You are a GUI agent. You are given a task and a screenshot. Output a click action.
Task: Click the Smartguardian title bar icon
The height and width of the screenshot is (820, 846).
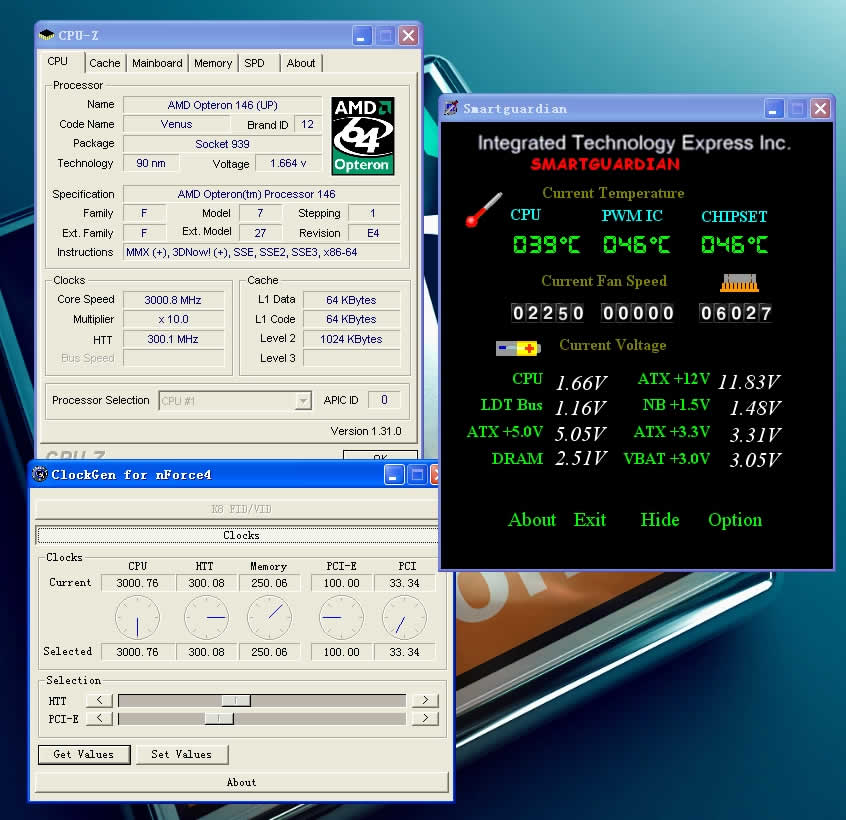pos(451,108)
